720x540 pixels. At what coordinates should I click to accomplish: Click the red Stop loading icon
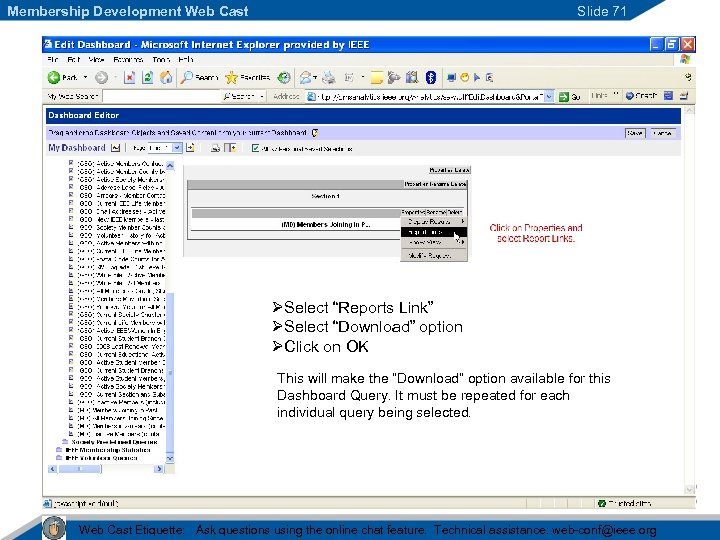coord(129,78)
